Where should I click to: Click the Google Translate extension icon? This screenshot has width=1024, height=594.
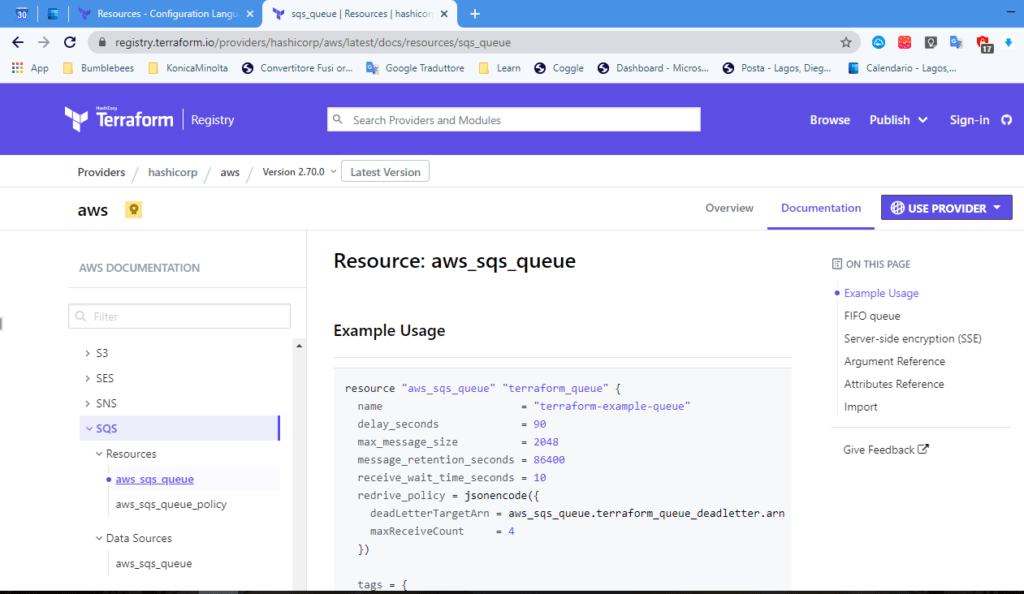[x=957, y=42]
